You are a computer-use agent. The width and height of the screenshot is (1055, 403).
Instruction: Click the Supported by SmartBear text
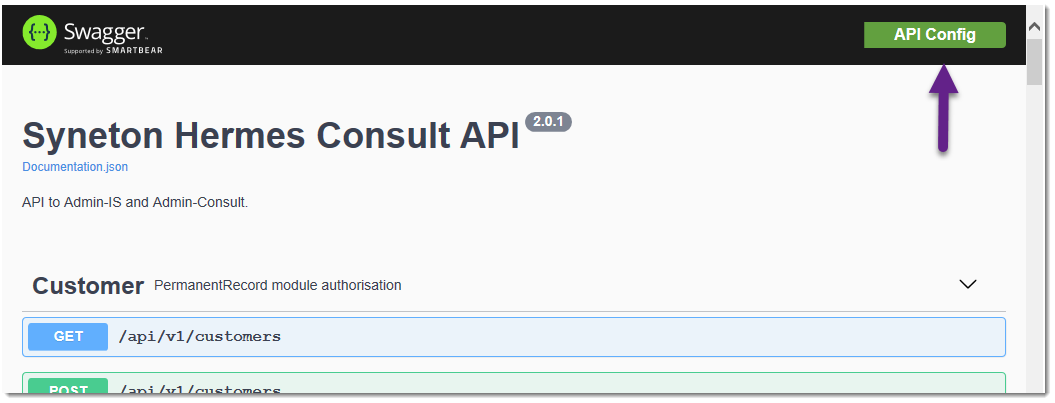113,50
